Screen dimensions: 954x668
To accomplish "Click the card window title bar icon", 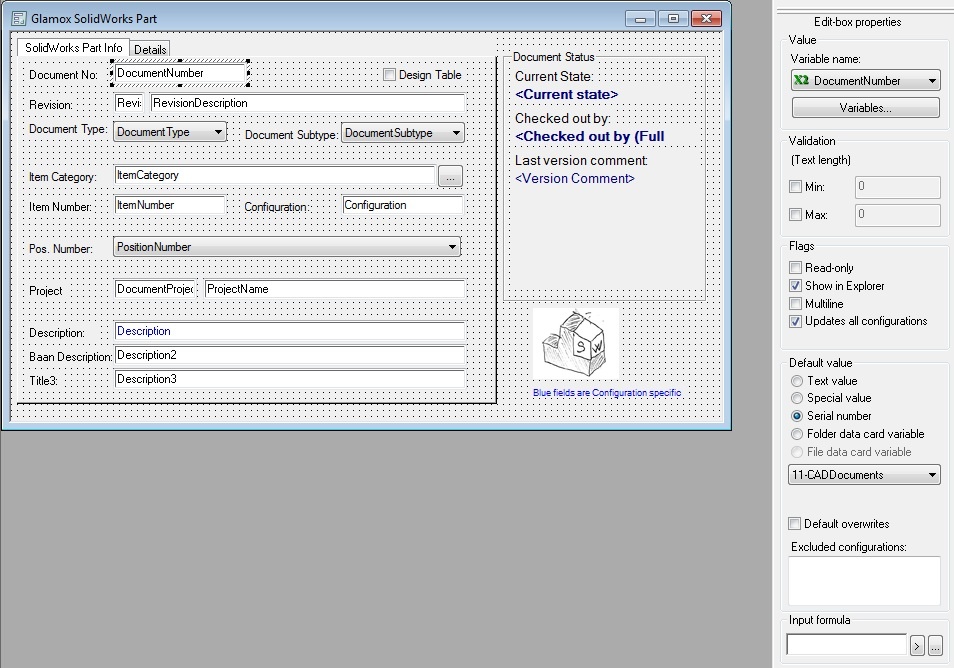I will click(19, 19).
